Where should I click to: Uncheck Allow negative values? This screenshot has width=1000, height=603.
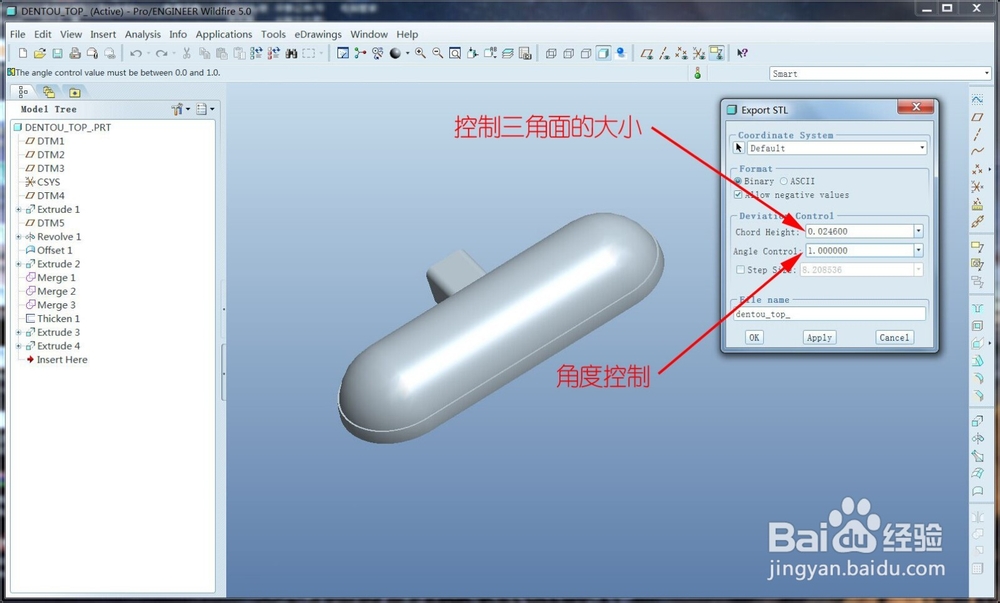coord(737,195)
